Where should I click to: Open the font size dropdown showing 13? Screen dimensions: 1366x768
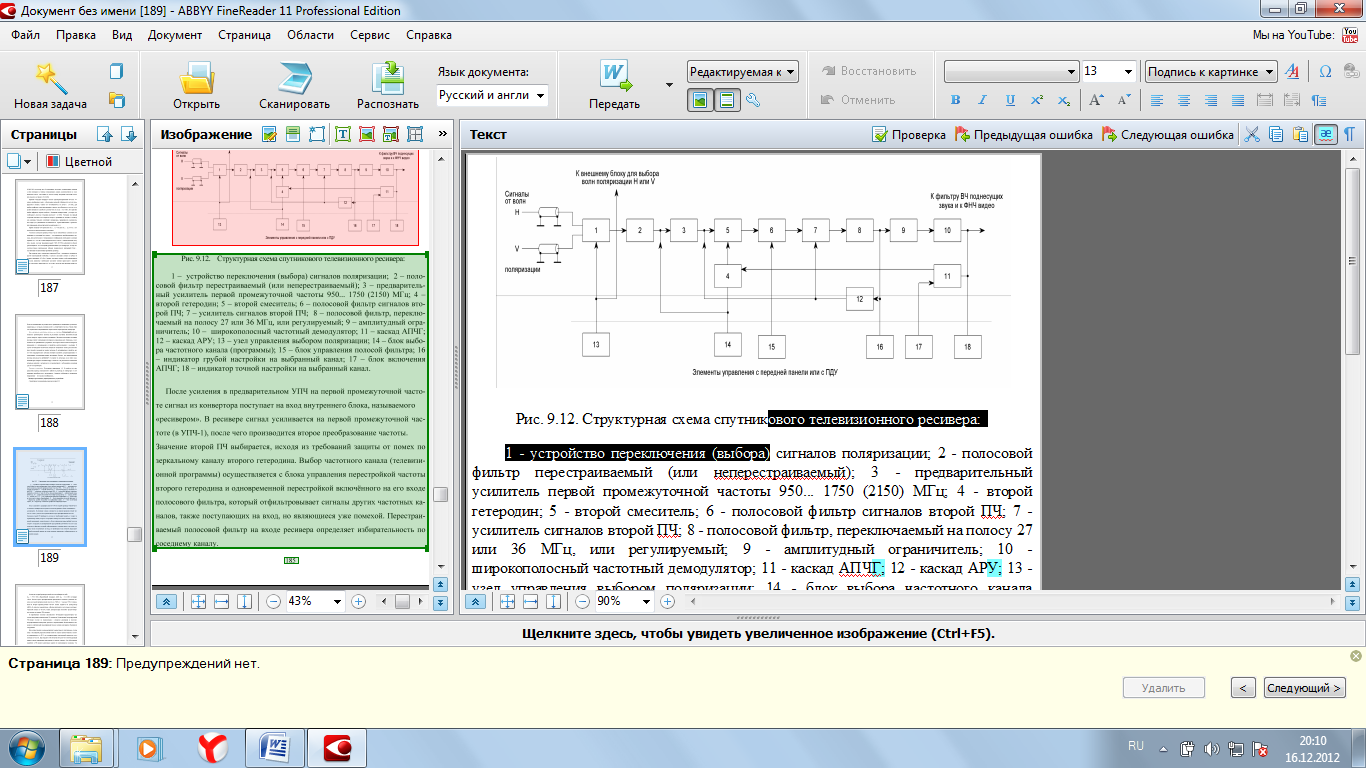tap(1128, 72)
